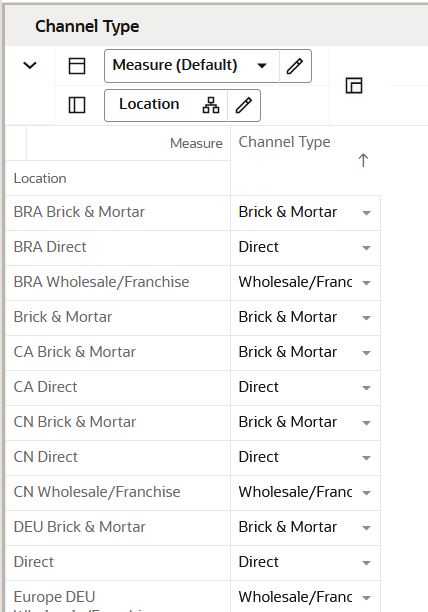The width and height of the screenshot is (428, 612).
Task: Click the Brick & Mortar value for CA Brick & Mortar
Action: (288, 352)
